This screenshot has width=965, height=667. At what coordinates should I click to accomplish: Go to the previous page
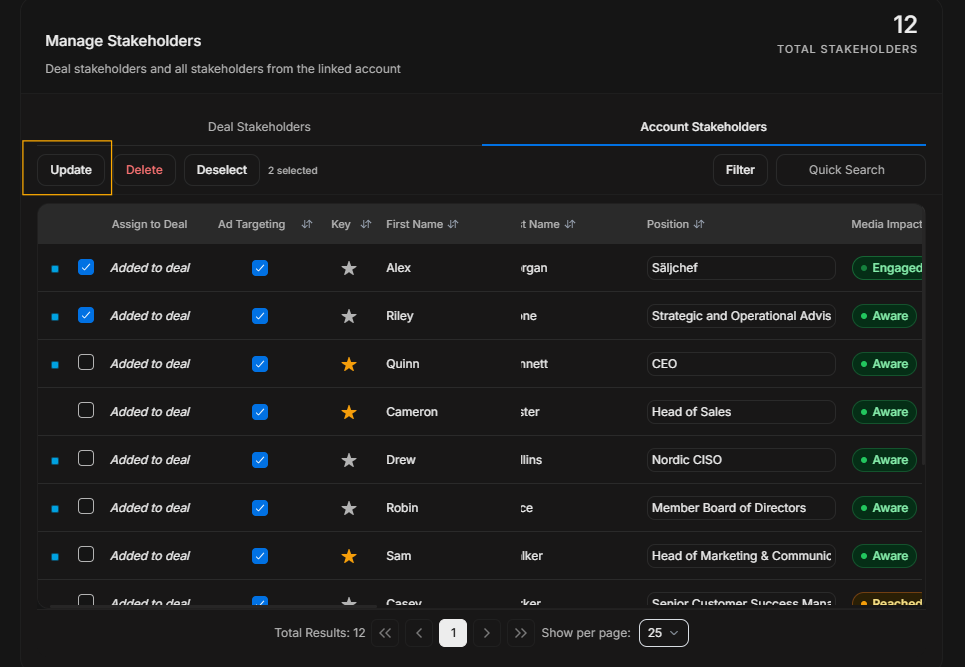tap(419, 633)
